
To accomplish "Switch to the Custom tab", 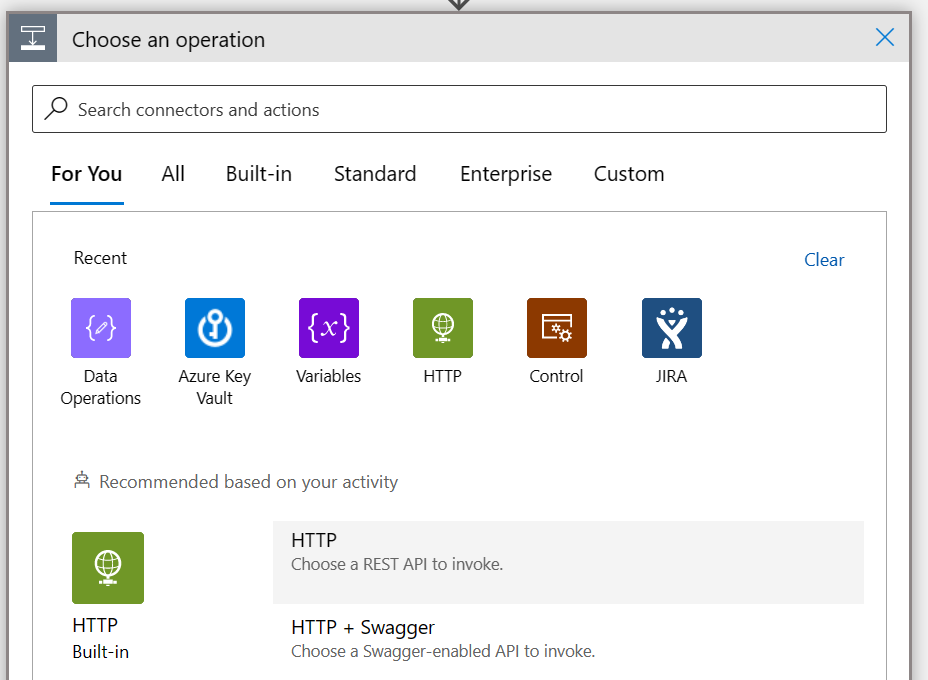I will (x=628, y=173).
